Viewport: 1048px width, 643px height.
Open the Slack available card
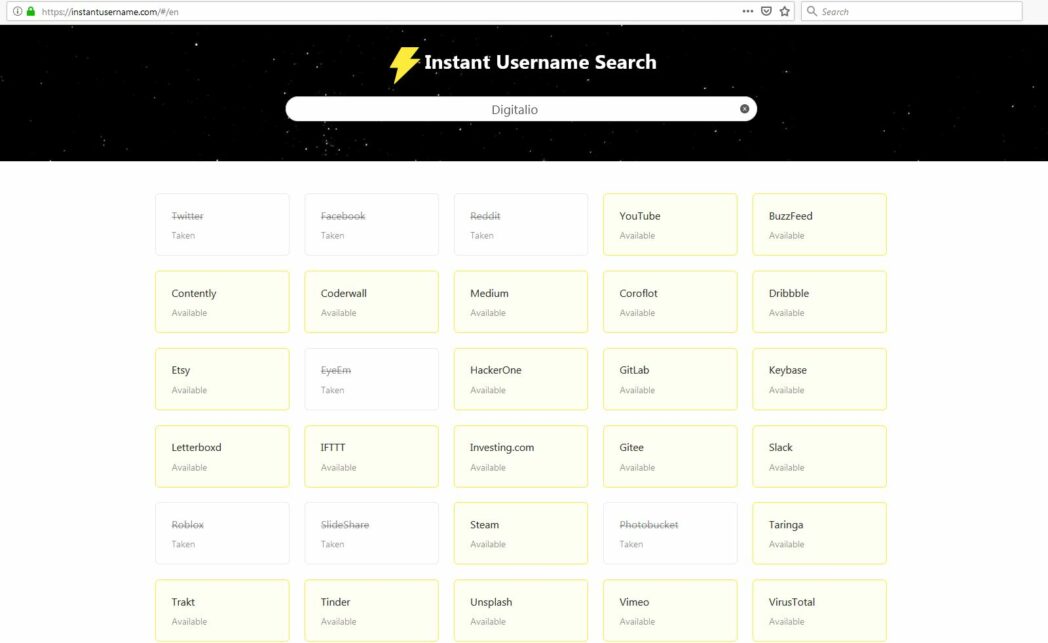tap(819, 457)
